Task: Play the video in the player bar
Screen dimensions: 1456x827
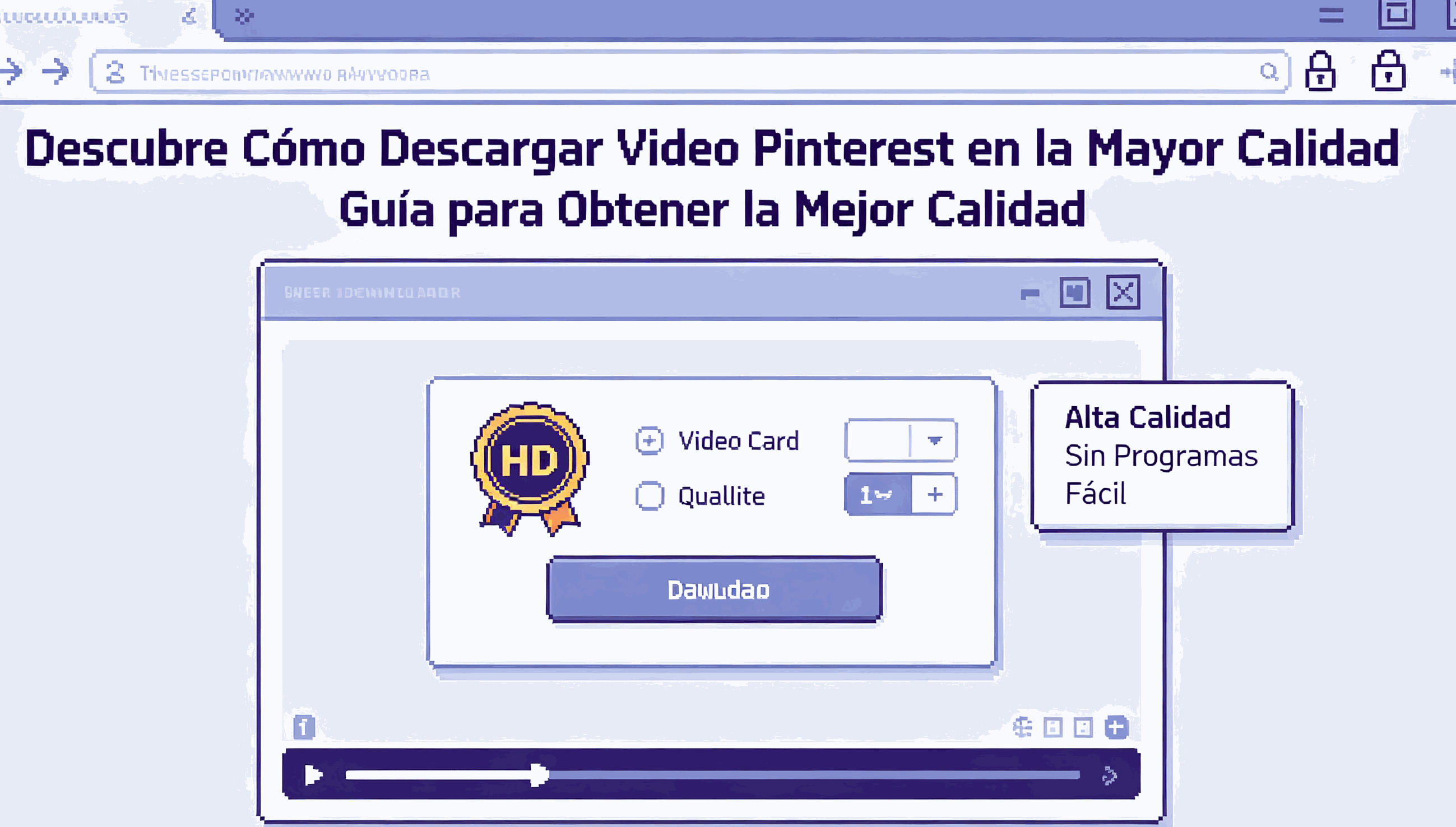Action: (x=313, y=775)
